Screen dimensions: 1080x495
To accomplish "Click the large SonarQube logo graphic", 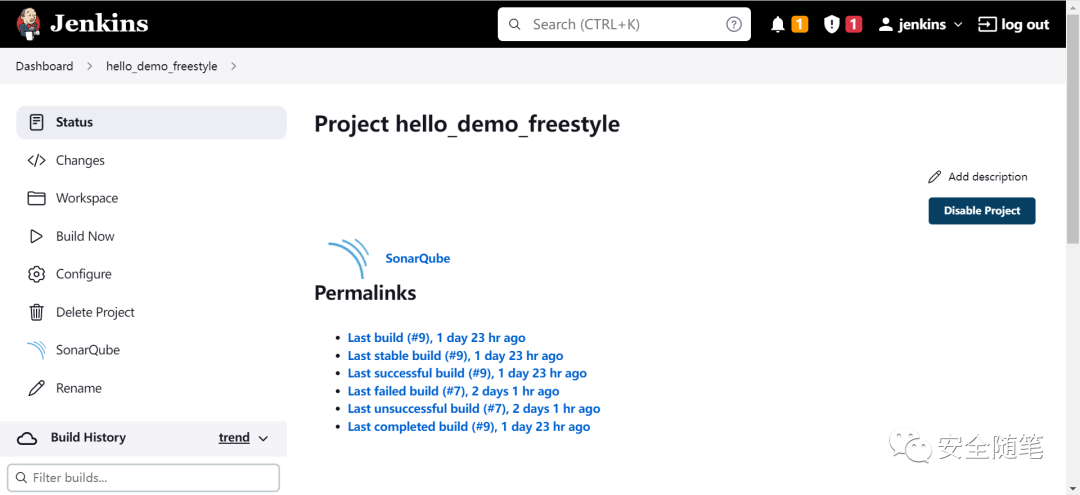I will click(348, 259).
